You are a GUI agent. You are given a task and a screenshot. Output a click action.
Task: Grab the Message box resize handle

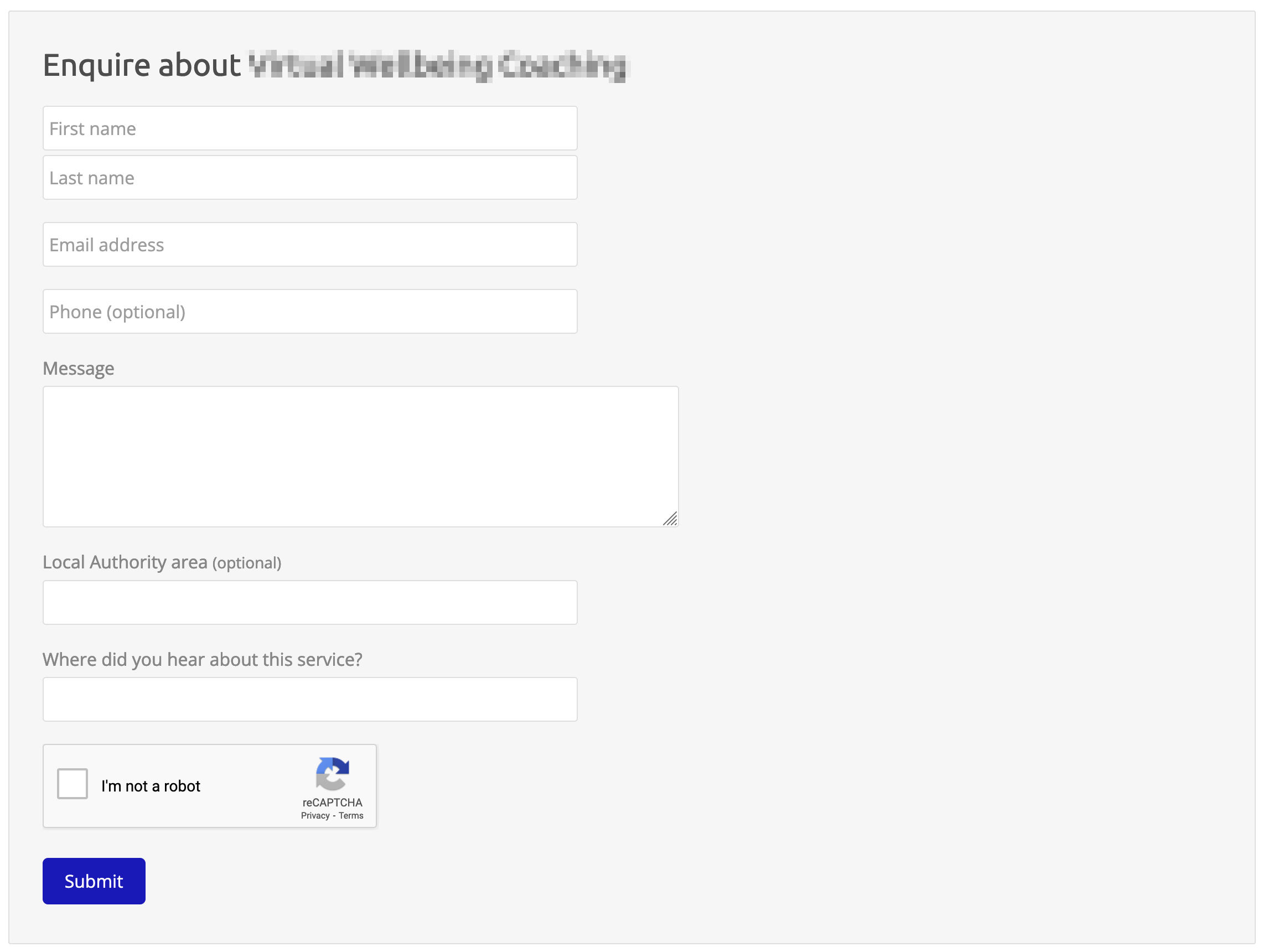[670, 519]
